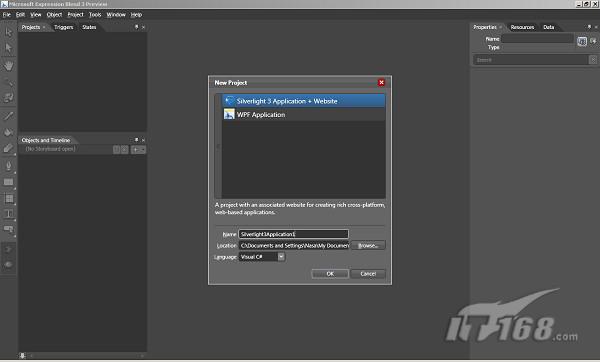Click the Properties panel Name field

click(537, 39)
